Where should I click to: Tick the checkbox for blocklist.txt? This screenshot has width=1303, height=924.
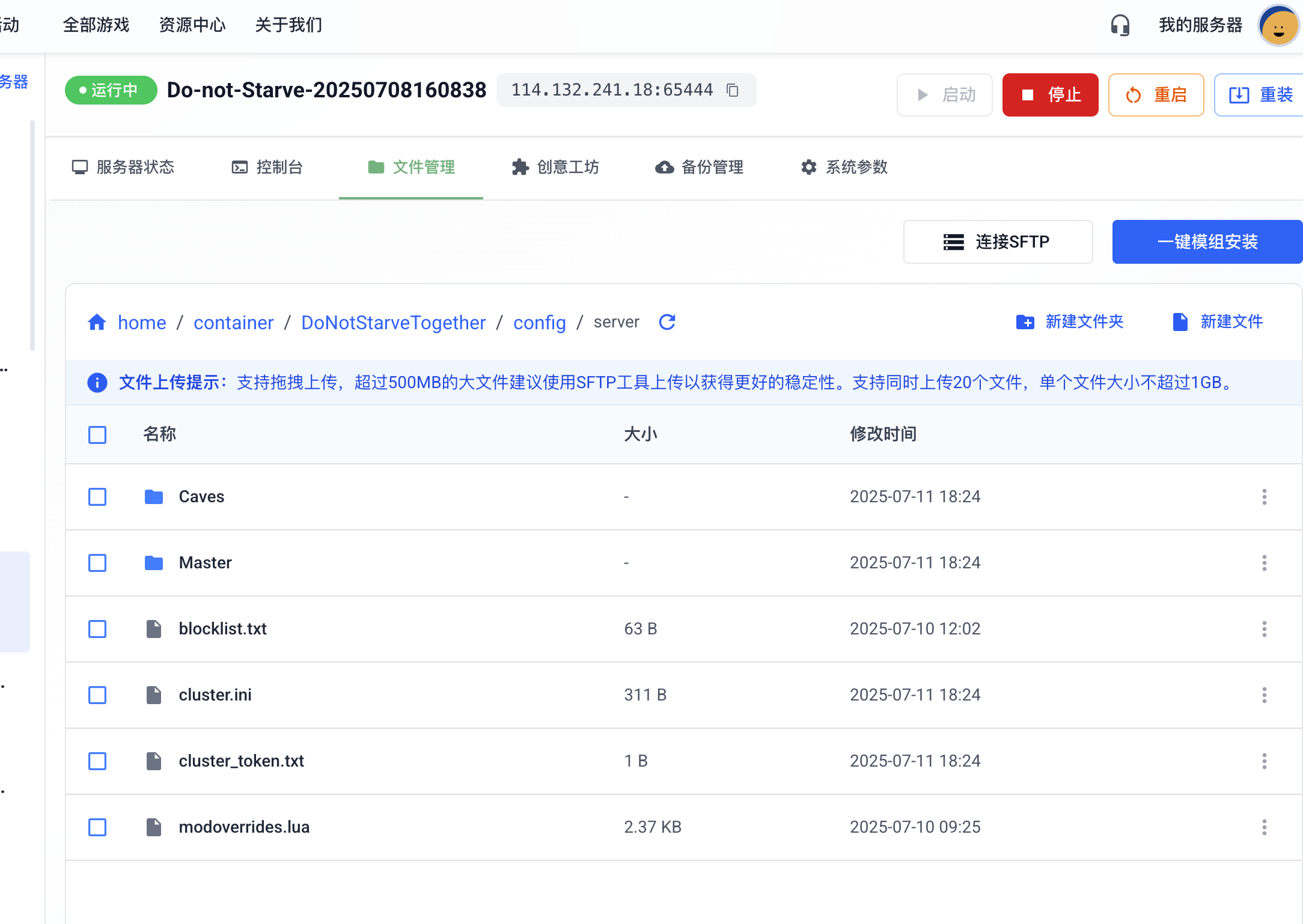[97, 629]
